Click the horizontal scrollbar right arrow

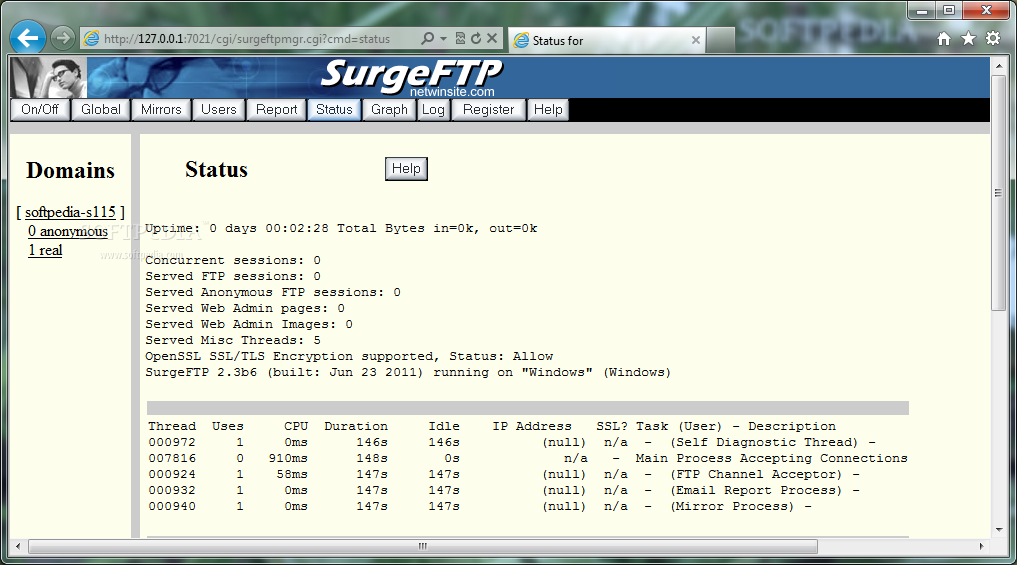pos(982,546)
